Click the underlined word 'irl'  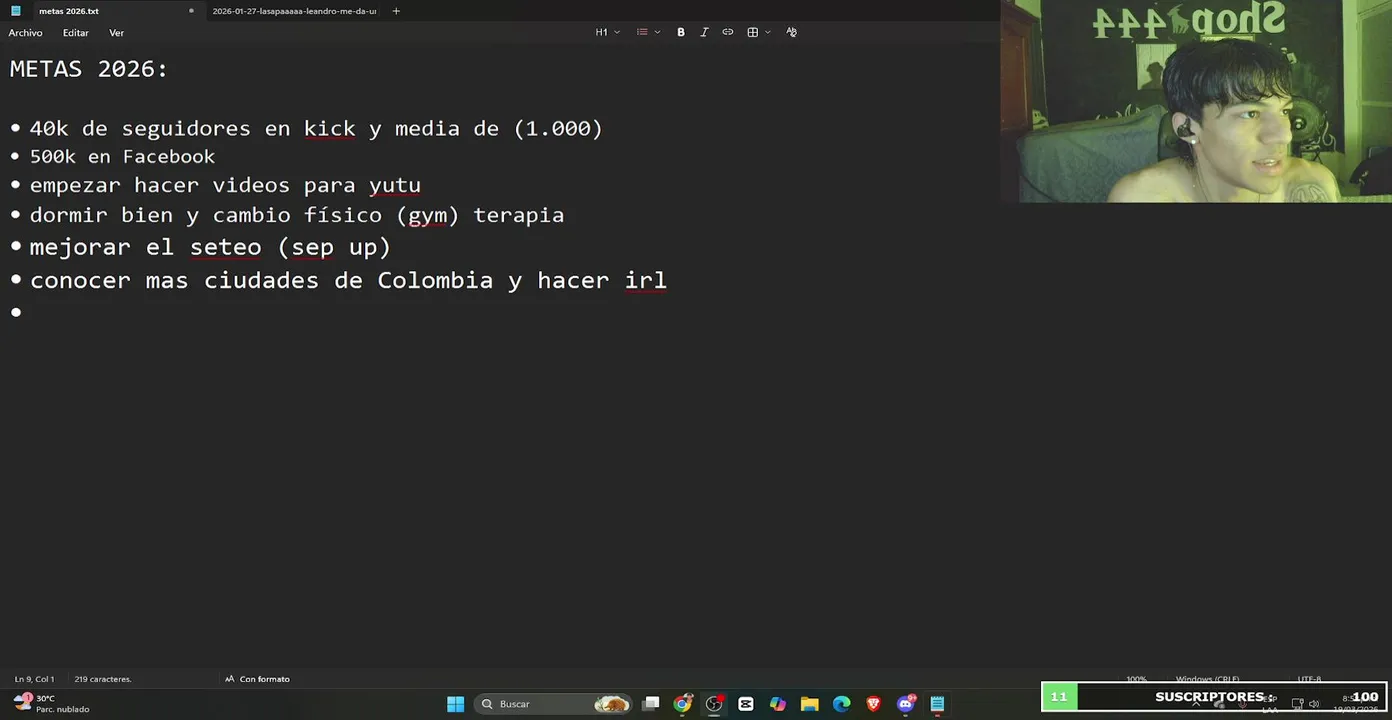pyautogui.click(x=646, y=281)
